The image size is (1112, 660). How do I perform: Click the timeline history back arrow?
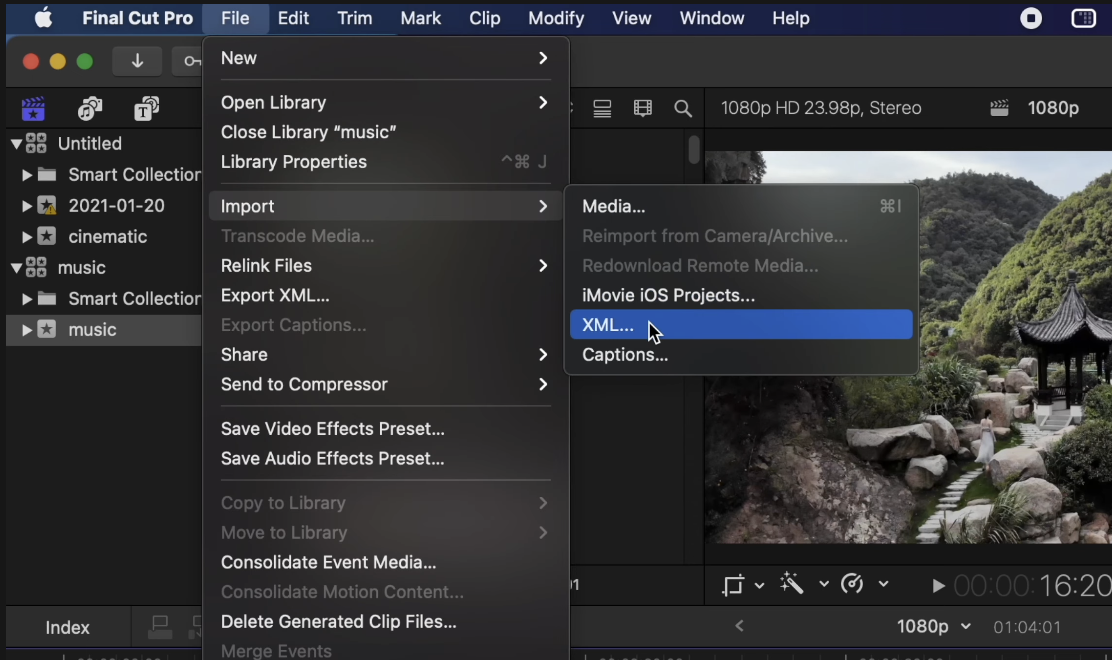(x=739, y=626)
